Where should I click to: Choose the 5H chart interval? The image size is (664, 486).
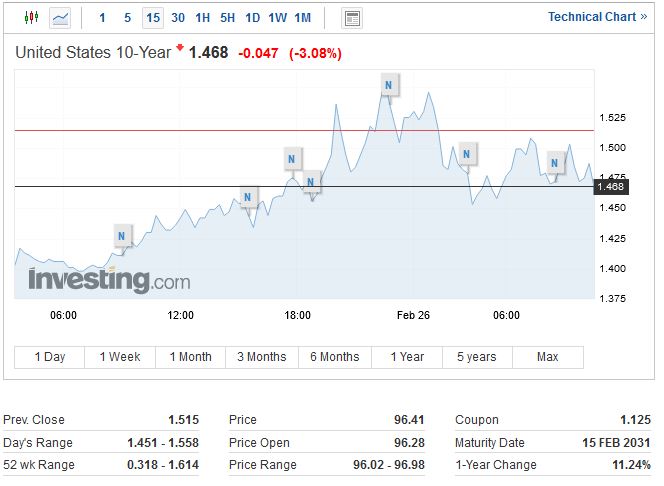(227, 18)
